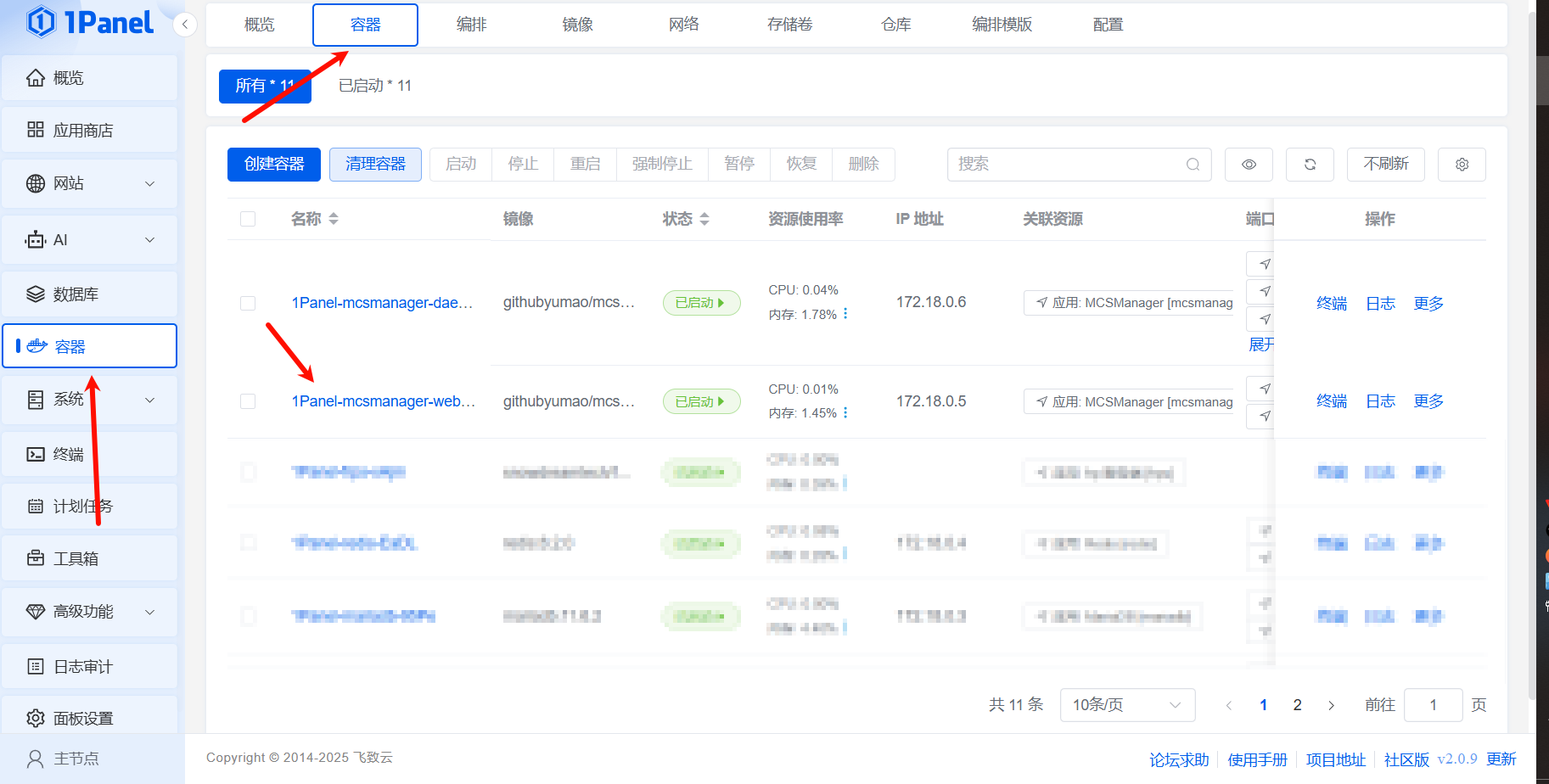Click the 1Panel logo

click(89, 23)
